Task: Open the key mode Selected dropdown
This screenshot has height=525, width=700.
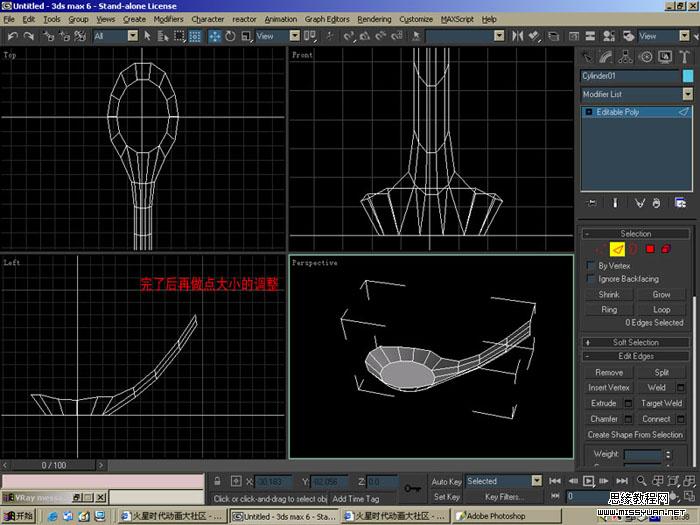Action: pos(537,481)
